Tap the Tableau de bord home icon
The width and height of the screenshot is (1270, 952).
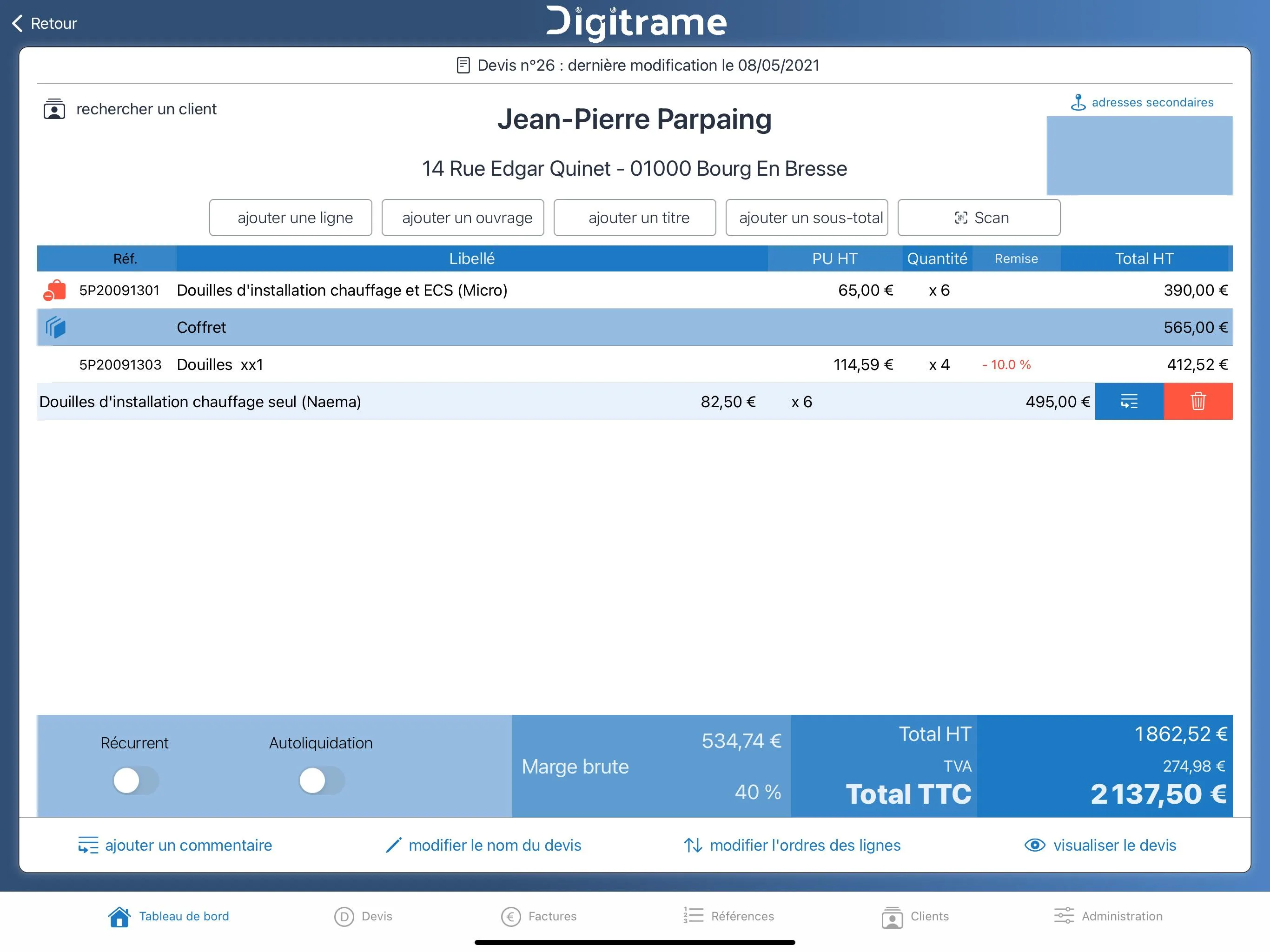click(x=119, y=916)
